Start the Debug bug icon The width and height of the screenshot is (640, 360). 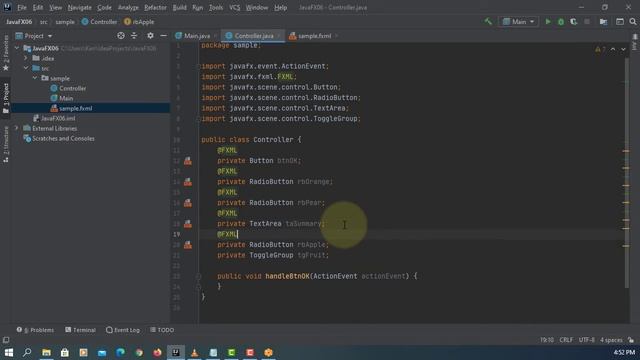point(561,22)
